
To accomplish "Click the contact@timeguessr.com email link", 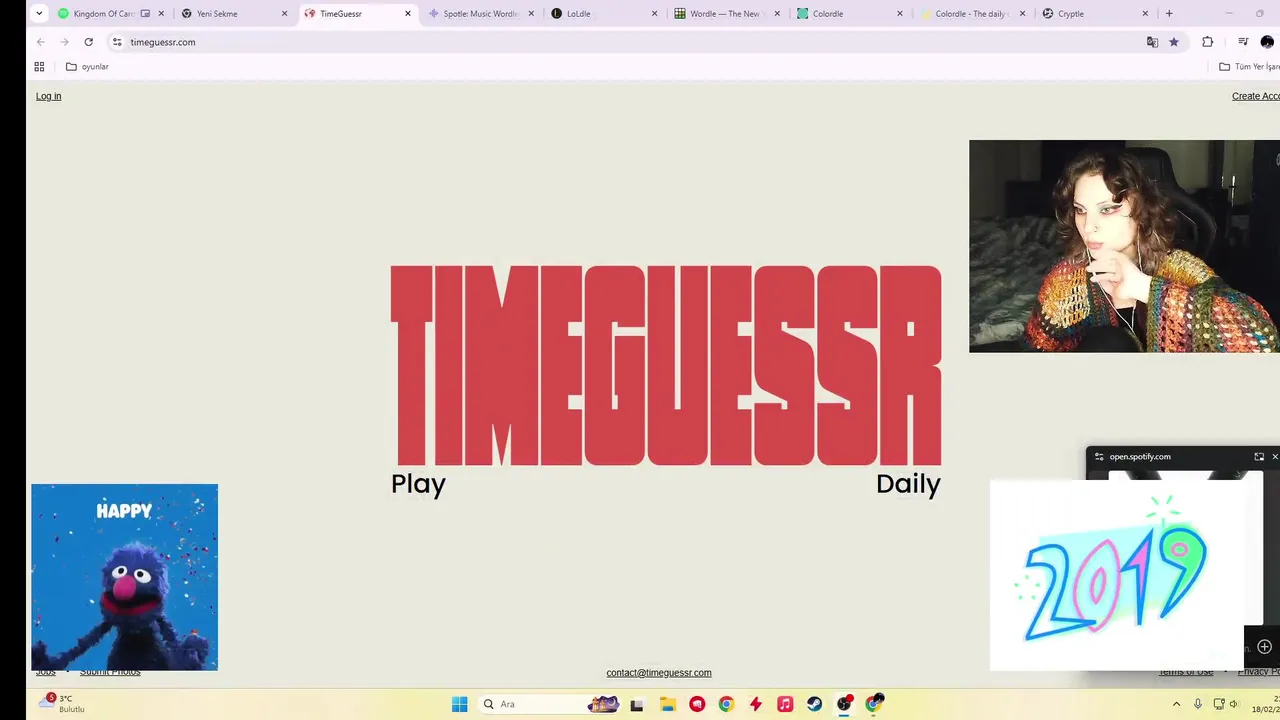I will point(659,673).
